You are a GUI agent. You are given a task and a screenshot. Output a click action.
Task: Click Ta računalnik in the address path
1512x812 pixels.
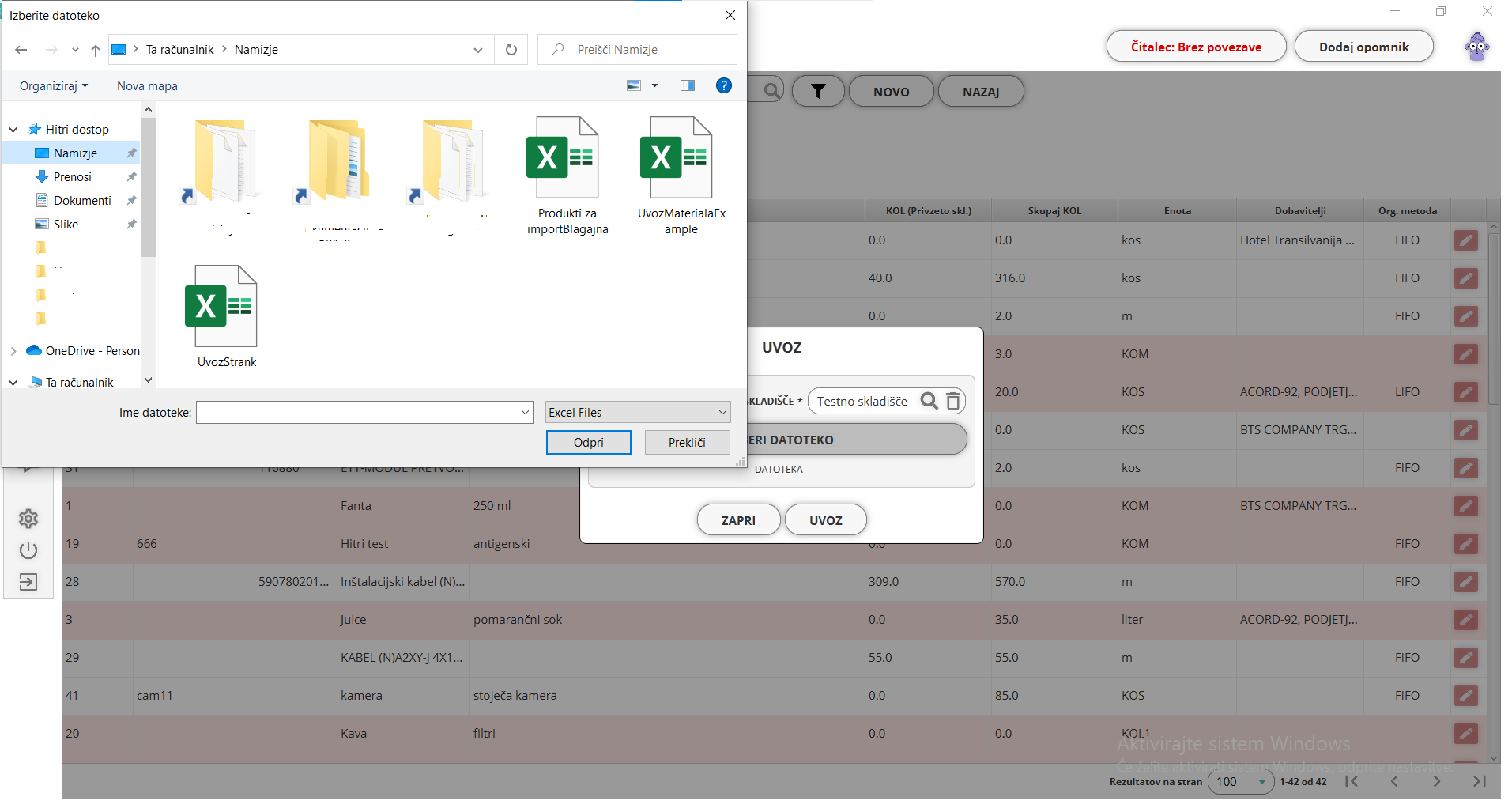[x=179, y=50]
